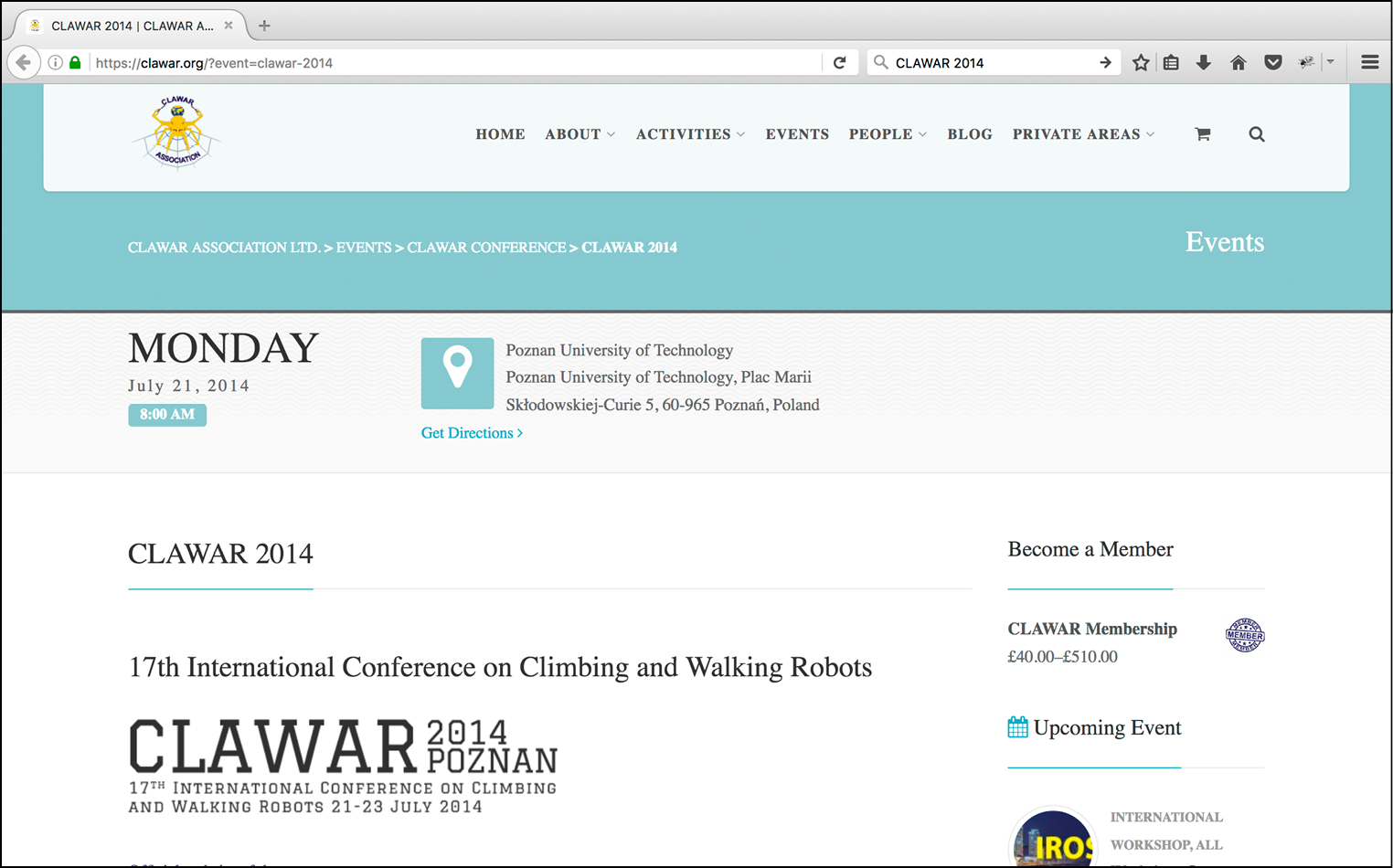Open the EVENTS menu item
The height and width of the screenshot is (868, 1393).
click(797, 134)
